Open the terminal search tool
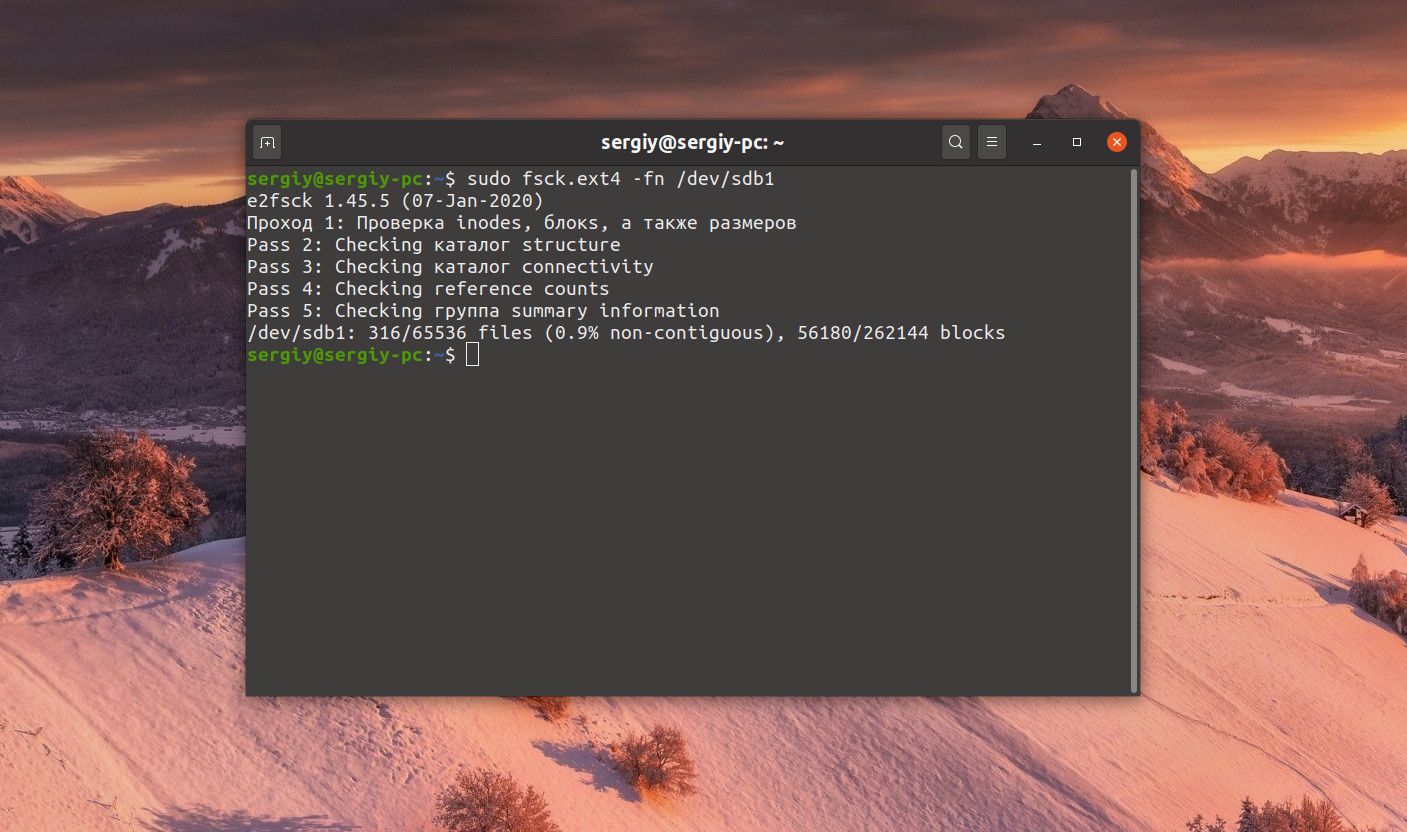Image resolution: width=1407 pixels, height=832 pixels. (956, 143)
